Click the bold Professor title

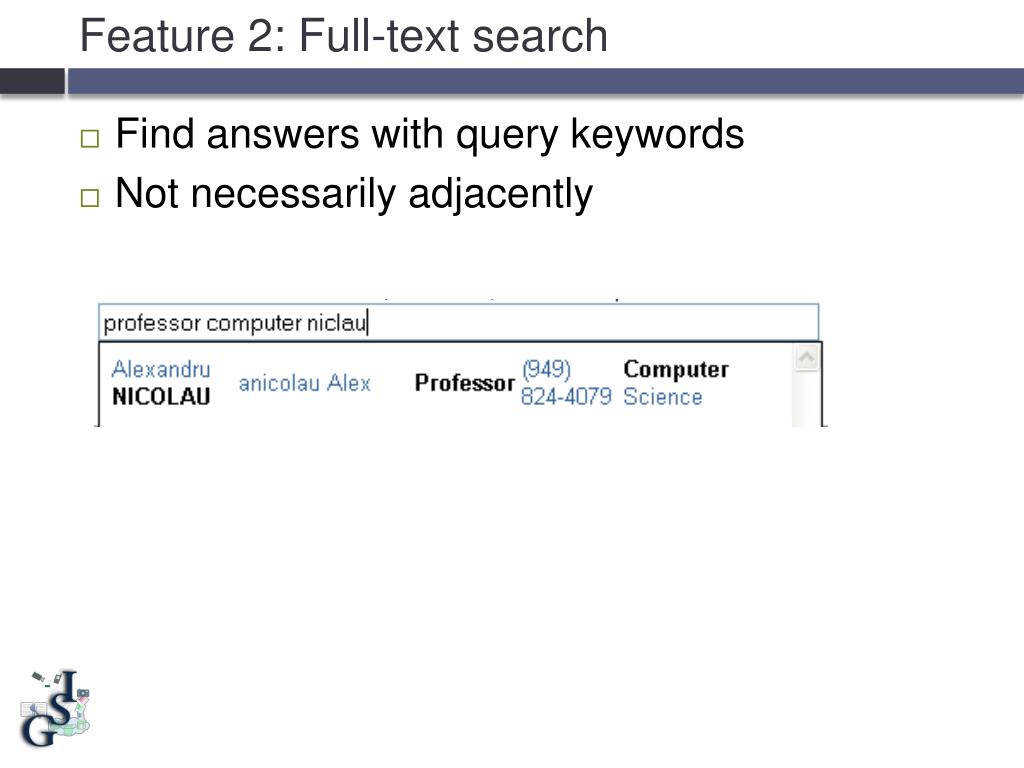[x=464, y=383]
